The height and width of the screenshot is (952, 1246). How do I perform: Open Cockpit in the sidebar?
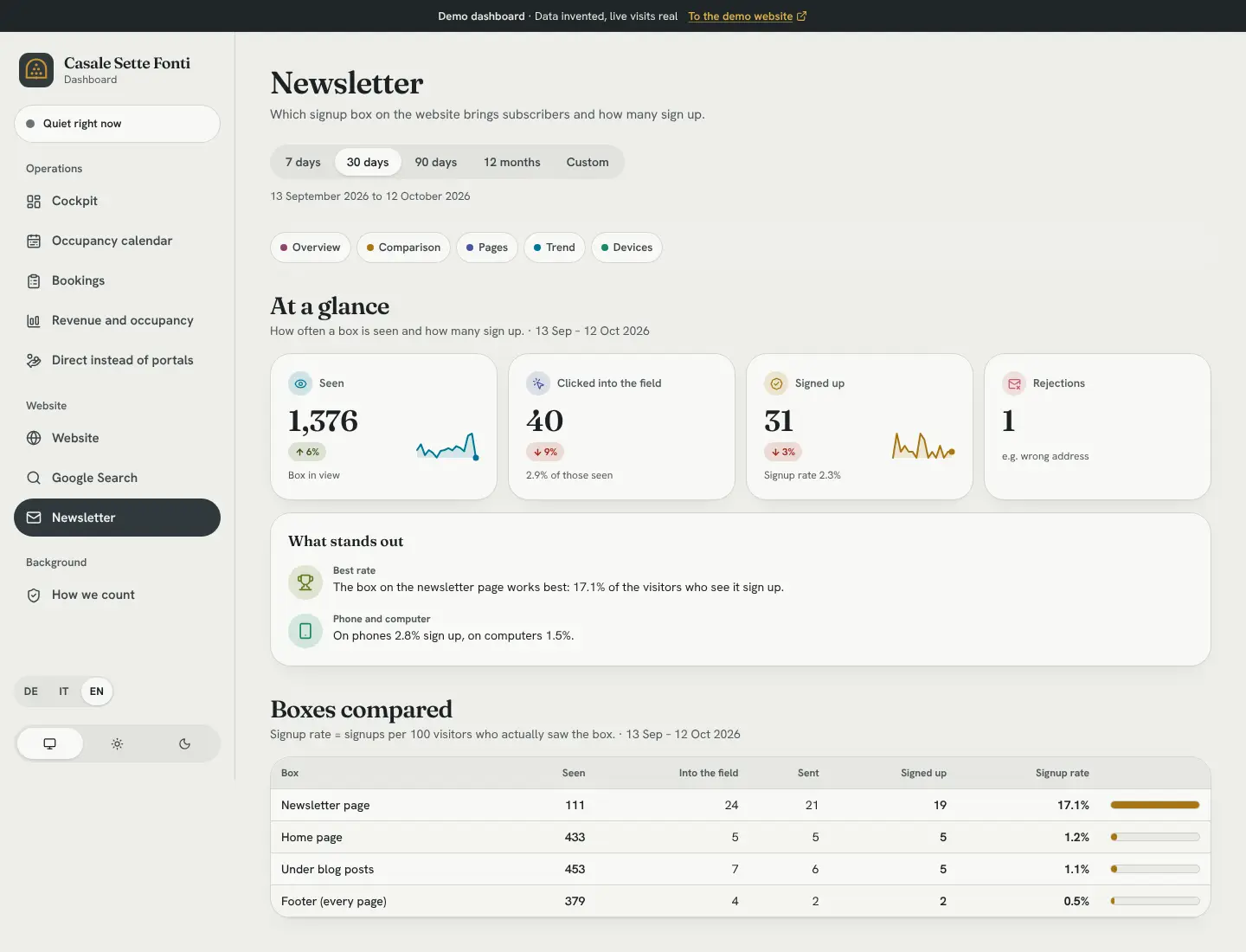click(x=117, y=201)
